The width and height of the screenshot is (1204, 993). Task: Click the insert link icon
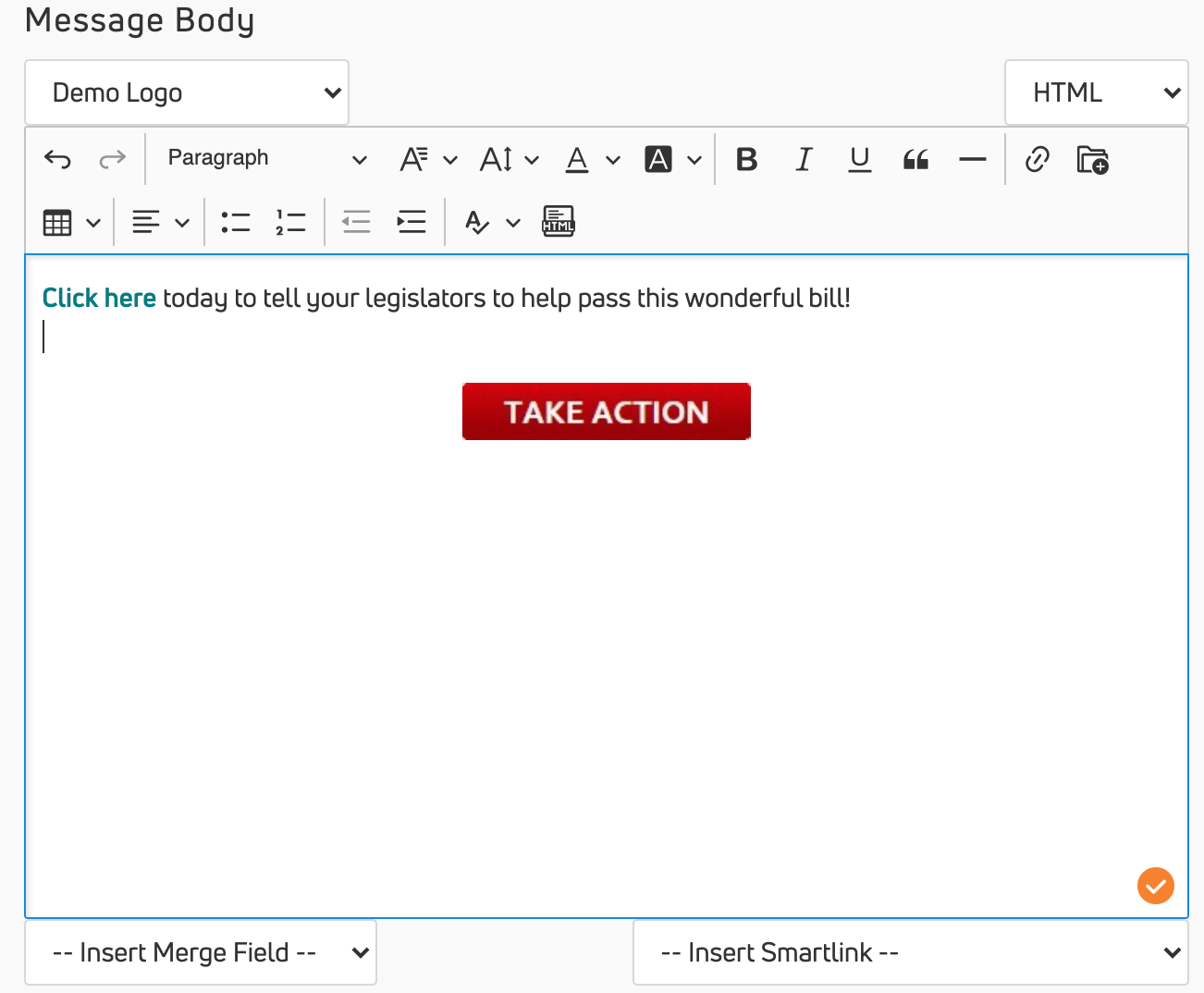[x=1037, y=160]
